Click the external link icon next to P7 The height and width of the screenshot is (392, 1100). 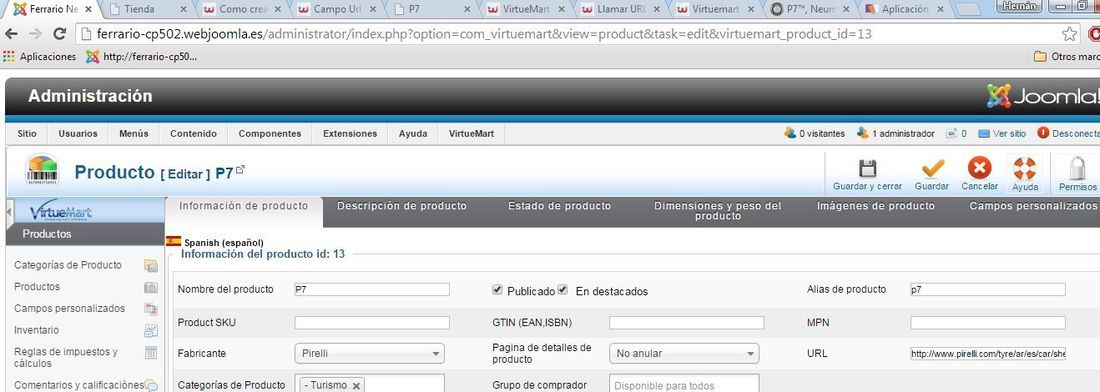240,170
